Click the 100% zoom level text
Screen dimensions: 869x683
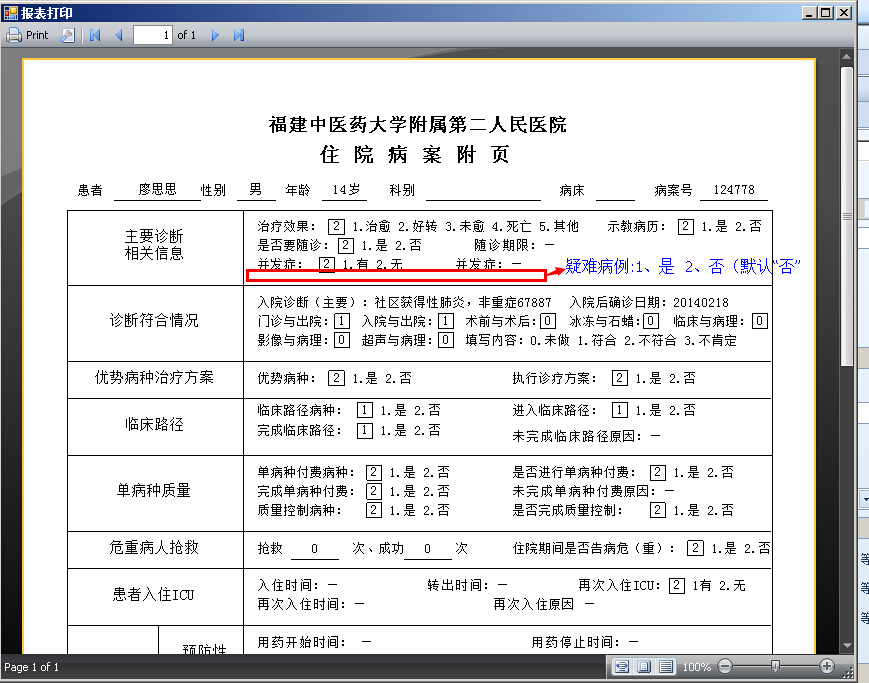click(697, 667)
